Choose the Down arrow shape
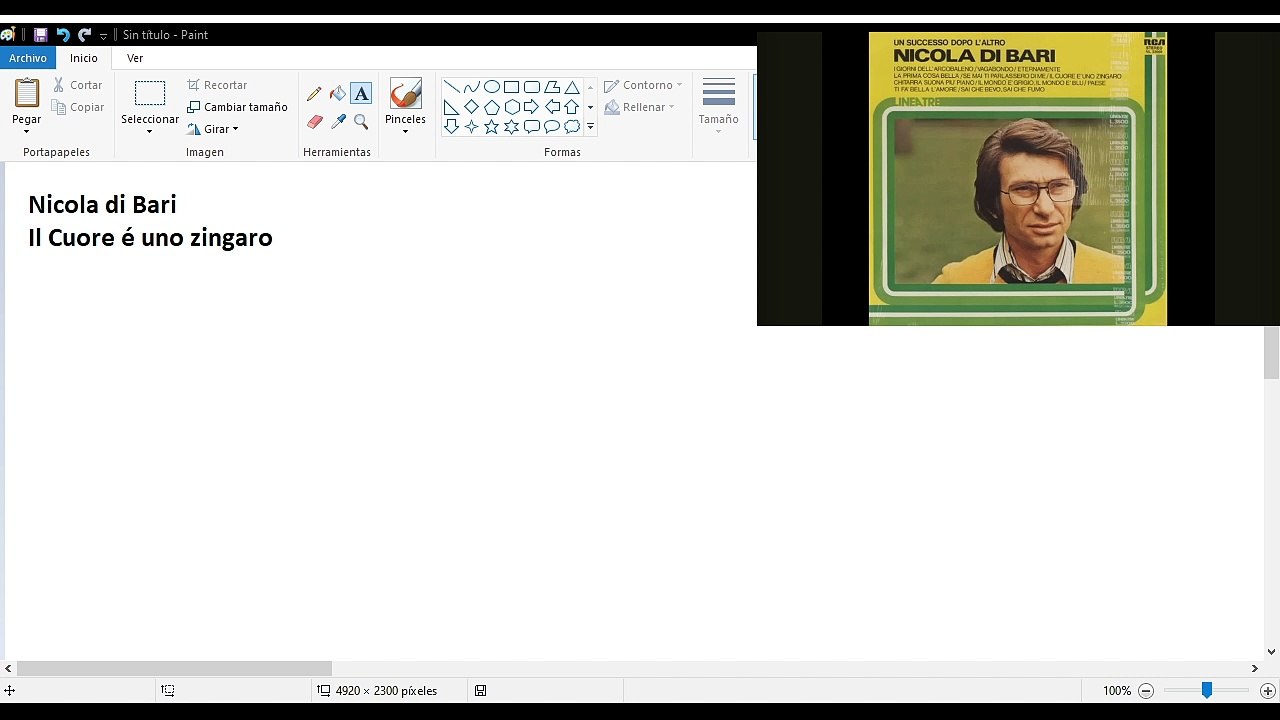Screen dimensions: 1280x720 (x=452, y=127)
